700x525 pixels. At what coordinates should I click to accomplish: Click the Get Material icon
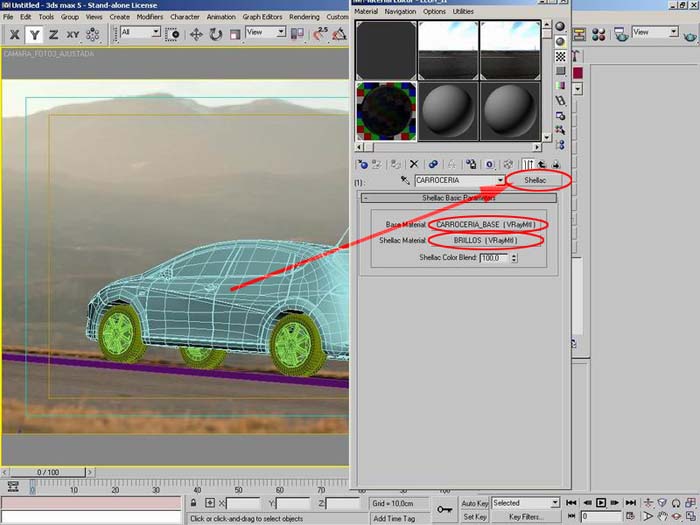[361, 164]
